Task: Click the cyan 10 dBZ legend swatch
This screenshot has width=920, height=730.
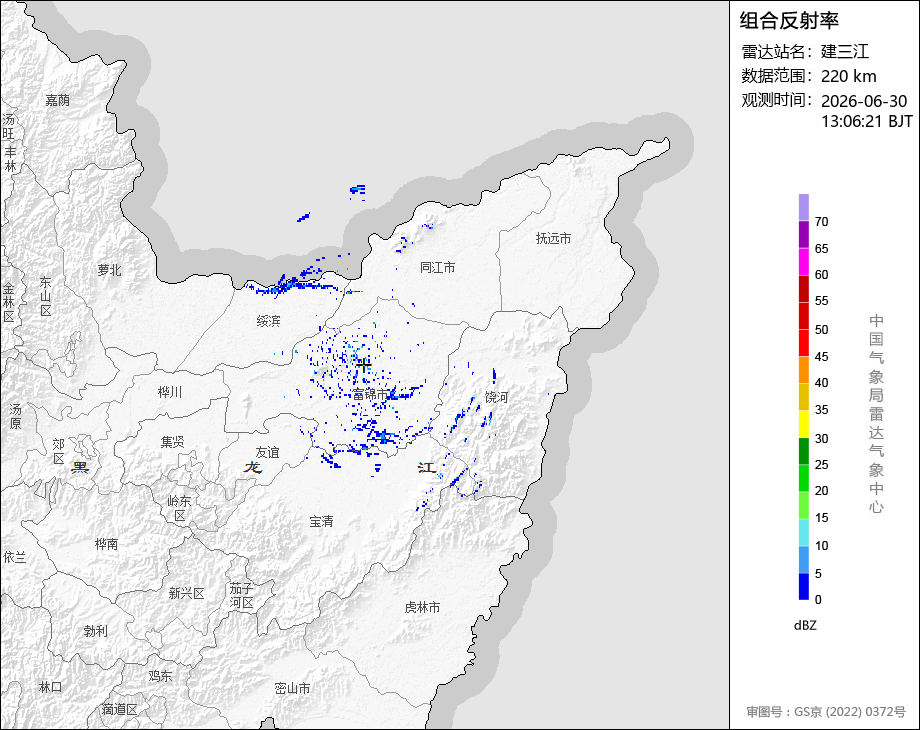Action: (804, 532)
